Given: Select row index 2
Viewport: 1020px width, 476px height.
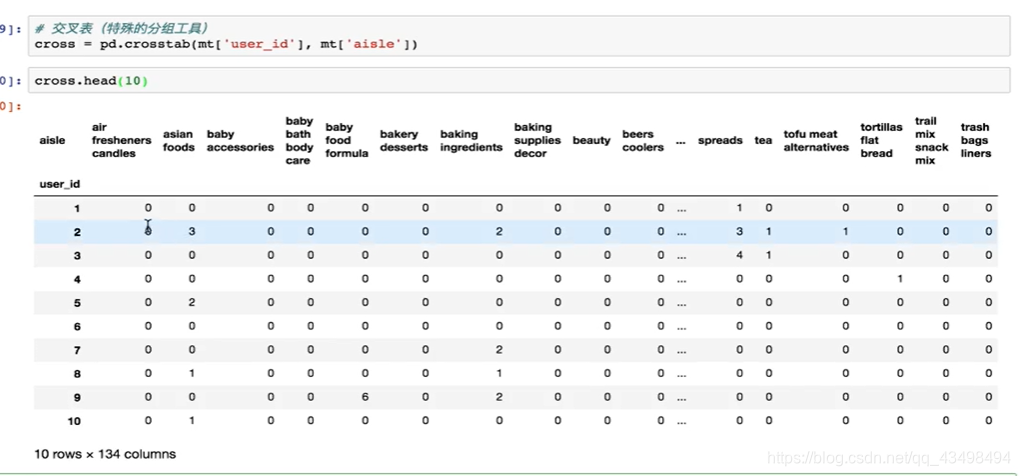Looking at the screenshot, I should click(77, 232).
